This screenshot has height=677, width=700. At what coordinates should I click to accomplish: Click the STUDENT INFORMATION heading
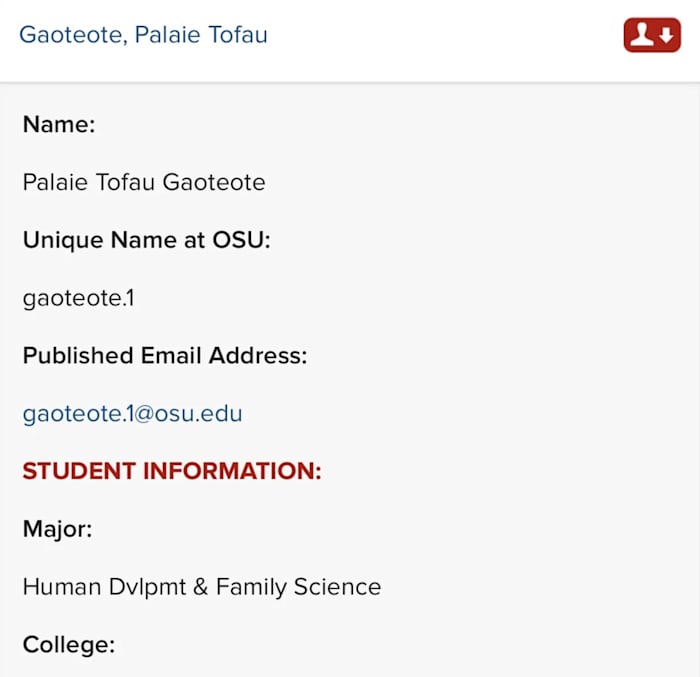click(x=172, y=471)
